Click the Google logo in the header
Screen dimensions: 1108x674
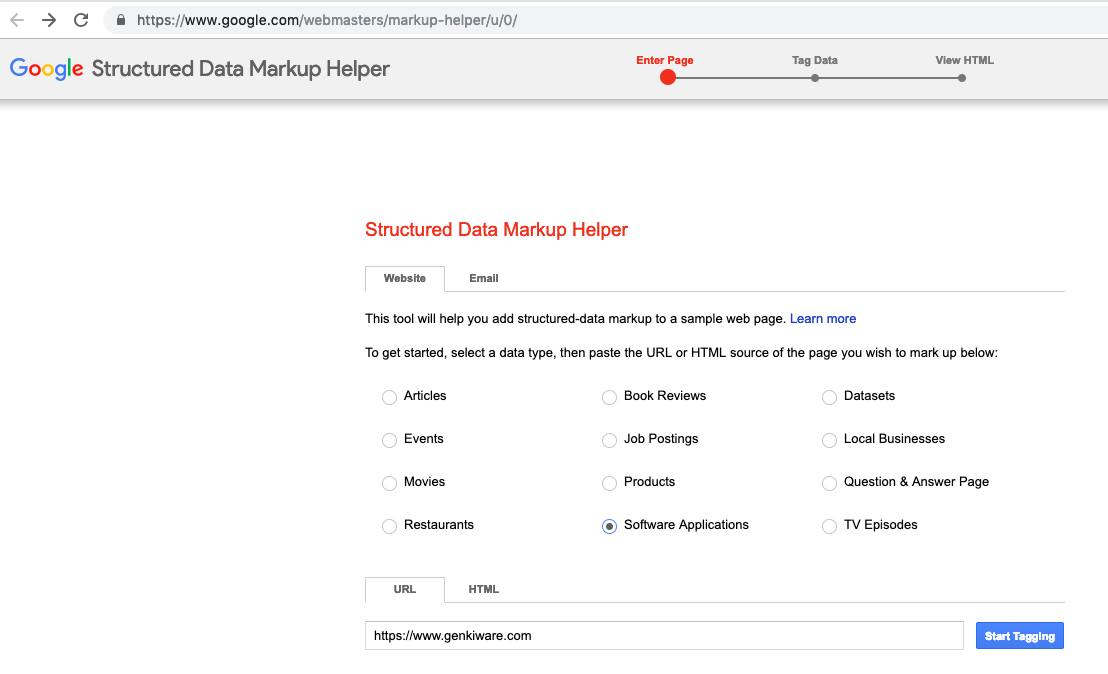point(47,69)
